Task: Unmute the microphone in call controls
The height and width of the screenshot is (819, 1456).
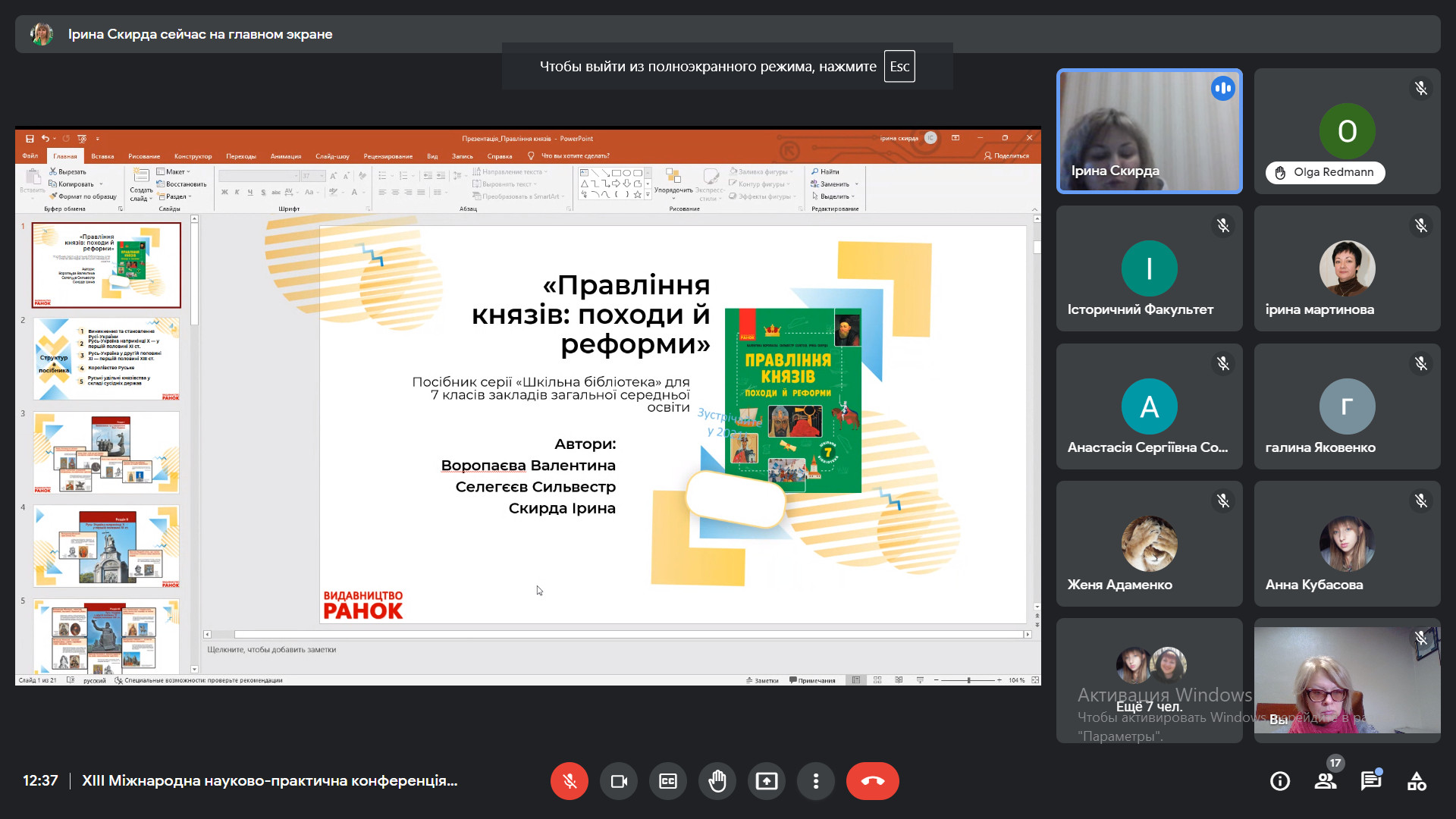Action: click(569, 781)
